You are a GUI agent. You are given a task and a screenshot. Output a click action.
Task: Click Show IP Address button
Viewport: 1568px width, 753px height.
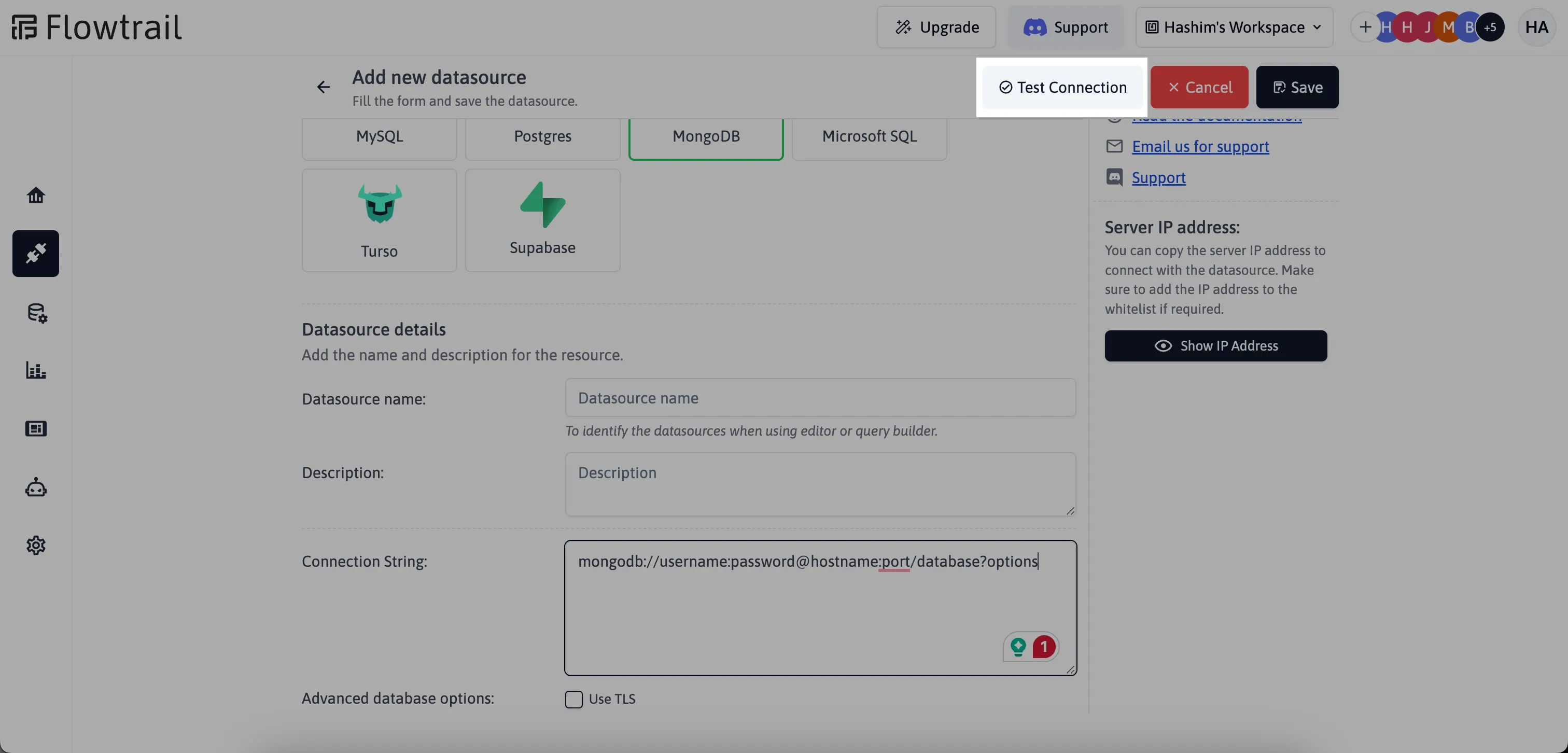click(x=1215, y=346)
